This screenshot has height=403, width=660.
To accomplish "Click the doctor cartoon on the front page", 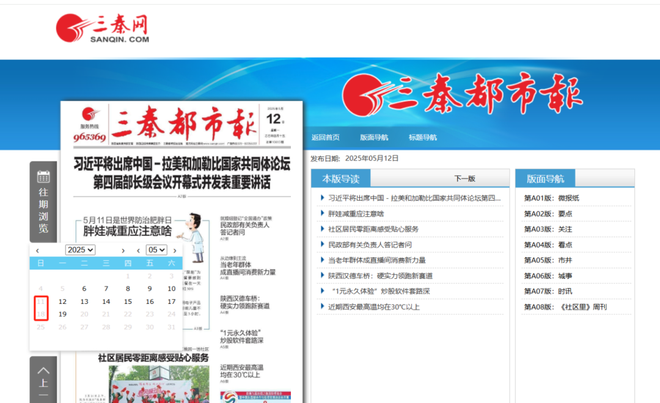I will click(193, 238).
